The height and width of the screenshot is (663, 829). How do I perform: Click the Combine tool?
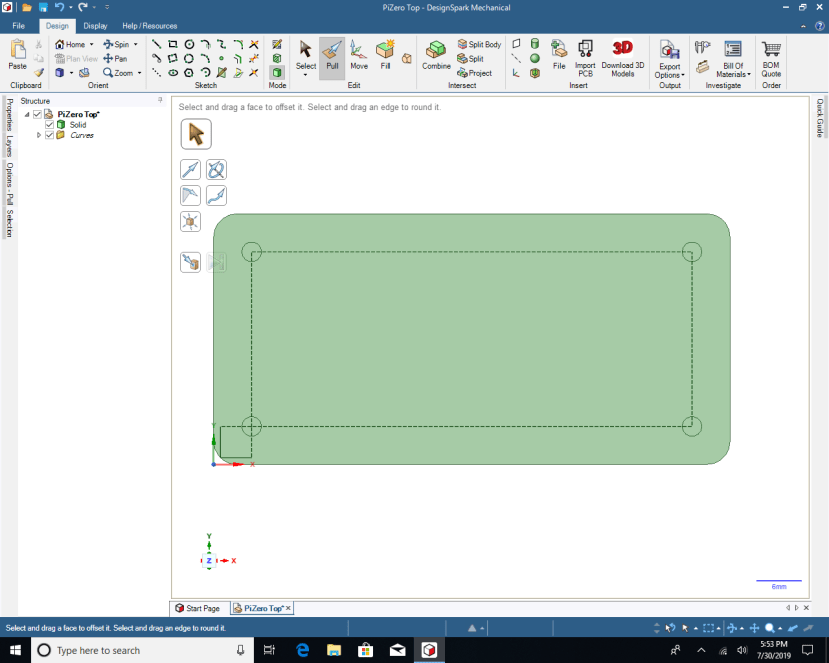[435, 57]
